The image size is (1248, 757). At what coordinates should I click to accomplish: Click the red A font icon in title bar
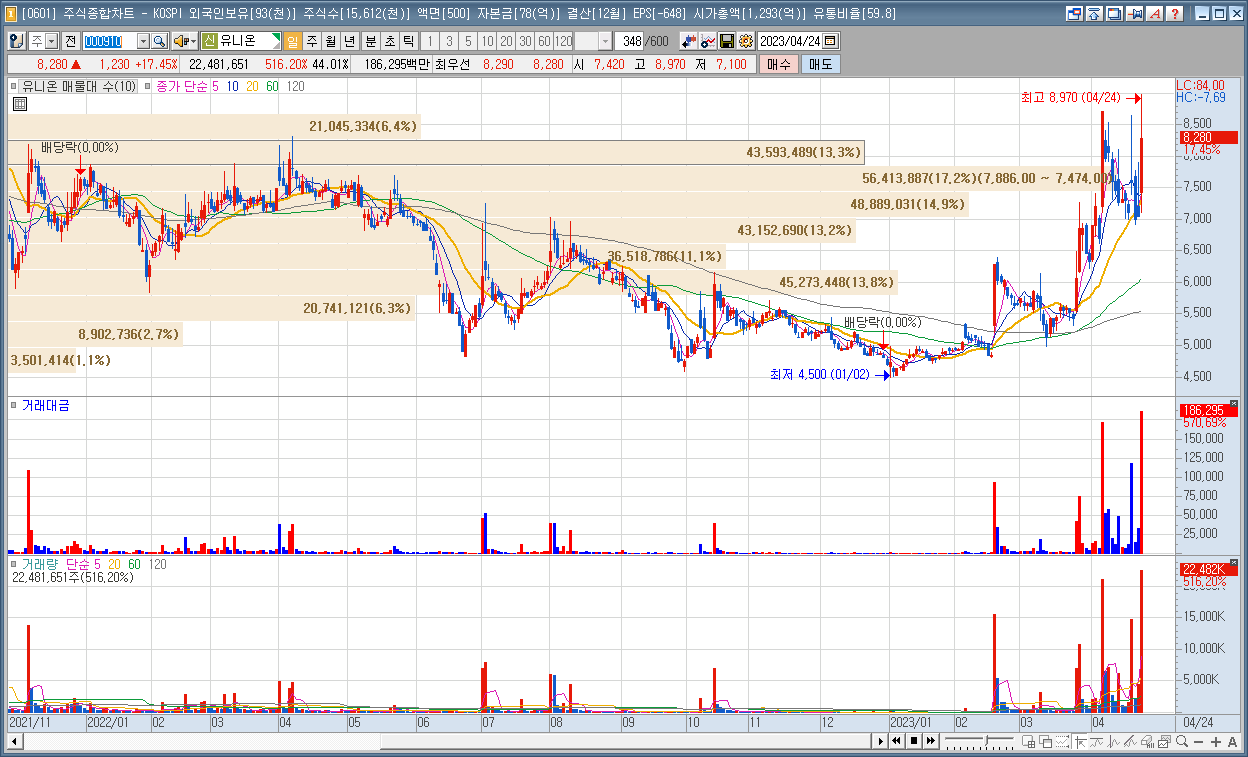tap(1154, 14)
